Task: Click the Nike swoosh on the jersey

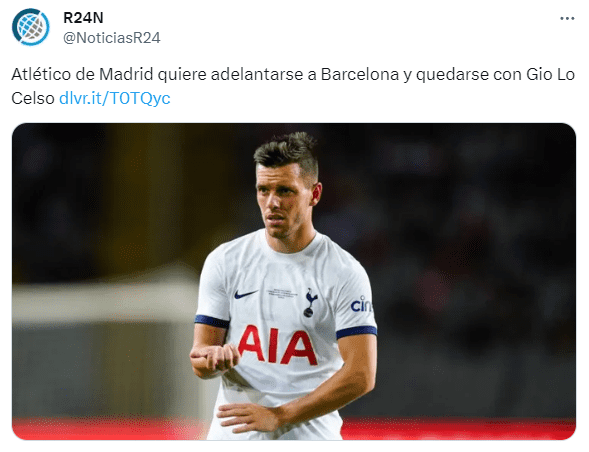Action: point(246,294)
